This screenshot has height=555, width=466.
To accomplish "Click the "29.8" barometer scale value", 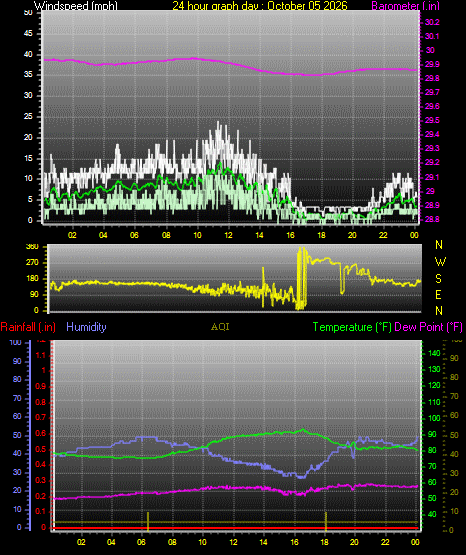I will coord(432,78).
